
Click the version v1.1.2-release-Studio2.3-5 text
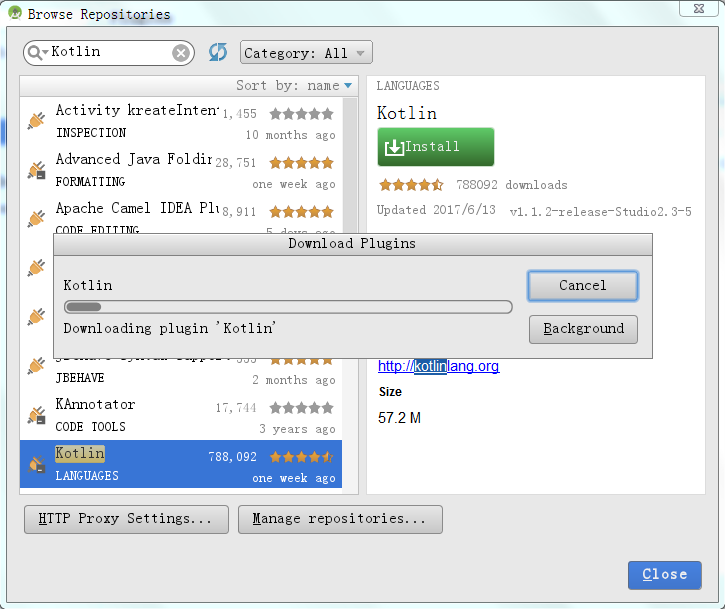pyautogui.click(x=600, y=212)
